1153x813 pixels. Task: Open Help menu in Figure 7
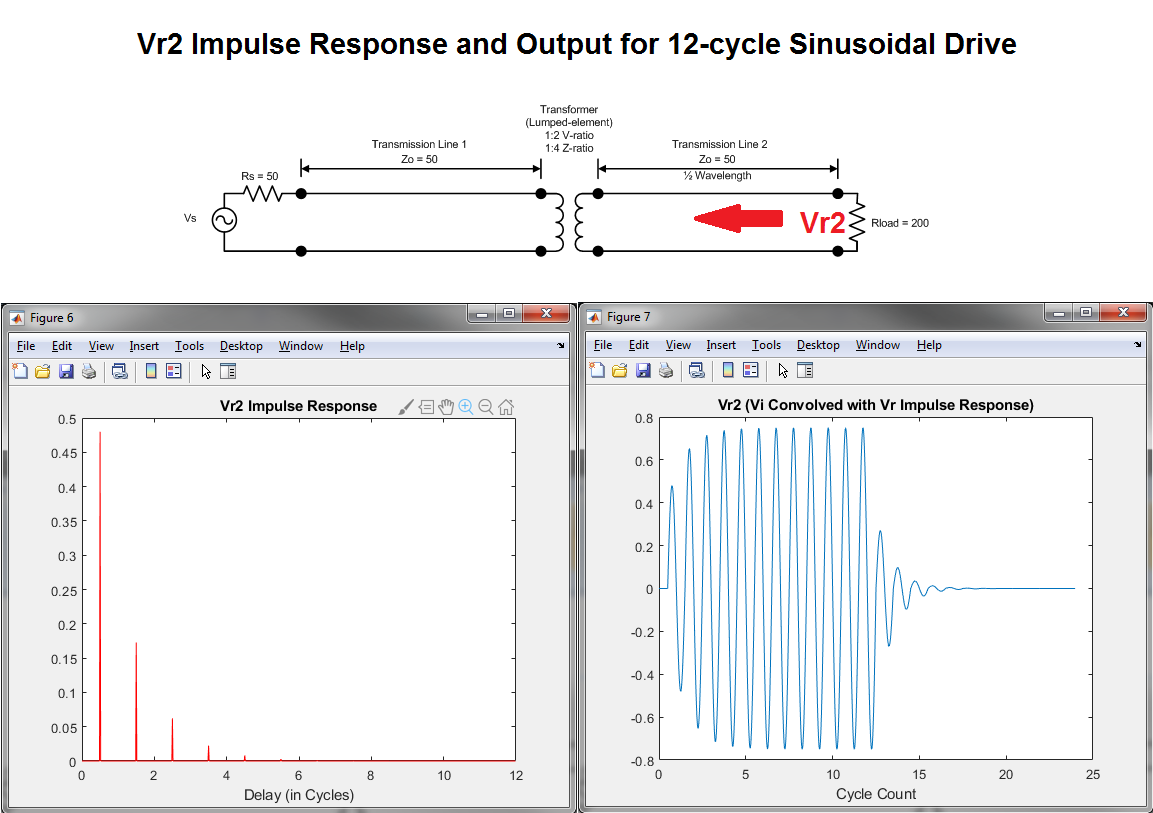[929, 345]
